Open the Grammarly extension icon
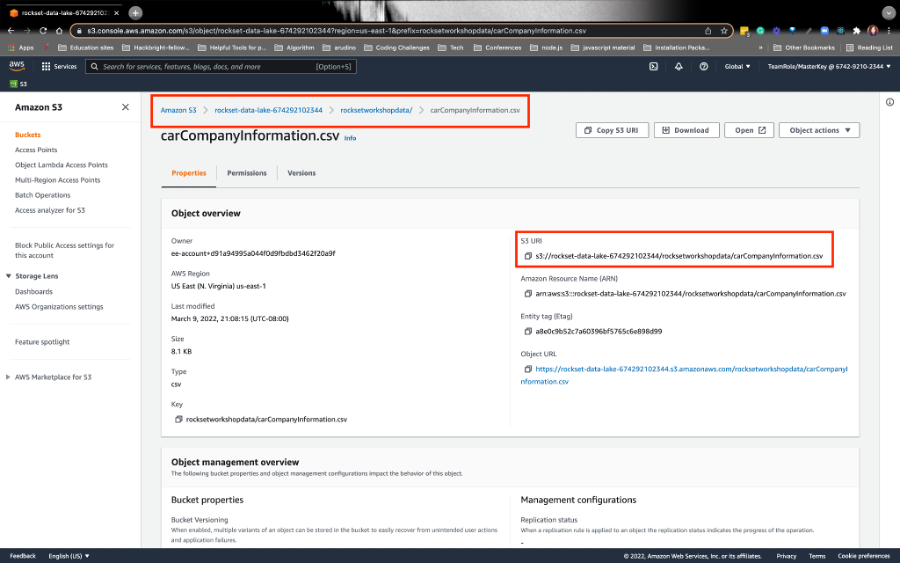 coord(760,31)
